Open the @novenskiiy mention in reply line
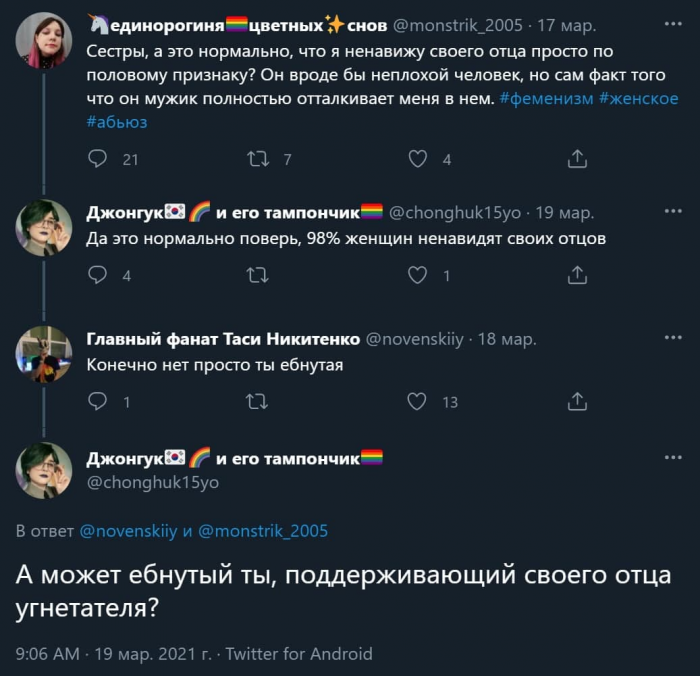 click(127, 531)
